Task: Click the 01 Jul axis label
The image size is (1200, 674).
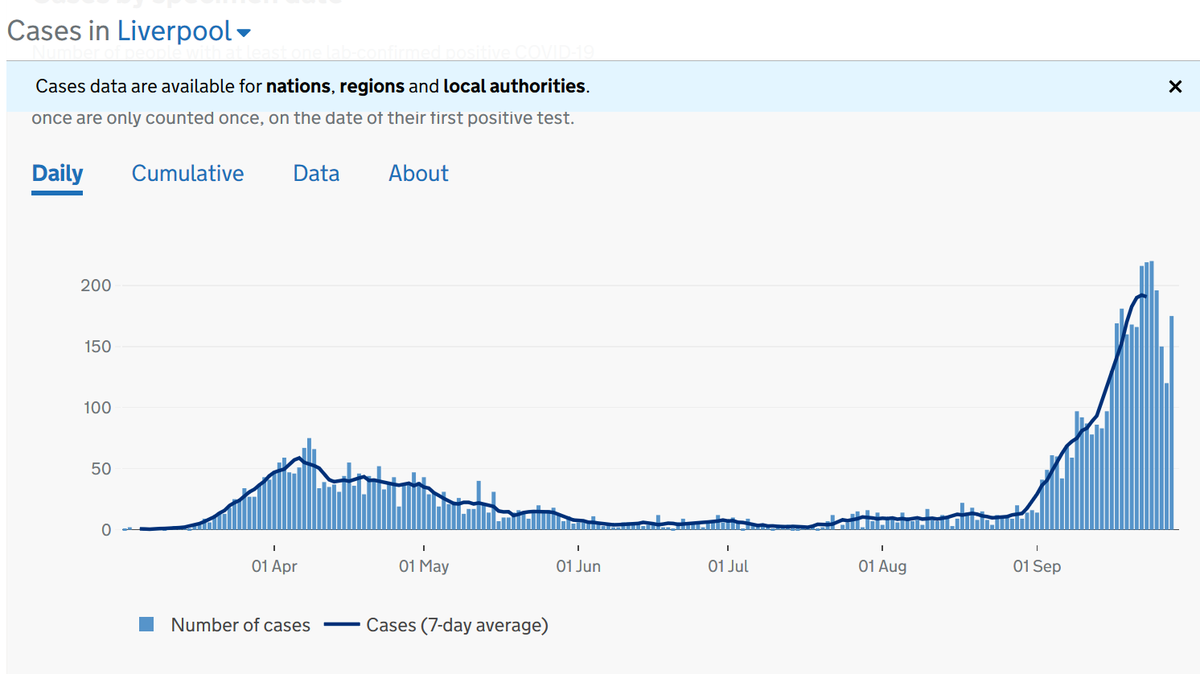Action: [x=728, y=566]
